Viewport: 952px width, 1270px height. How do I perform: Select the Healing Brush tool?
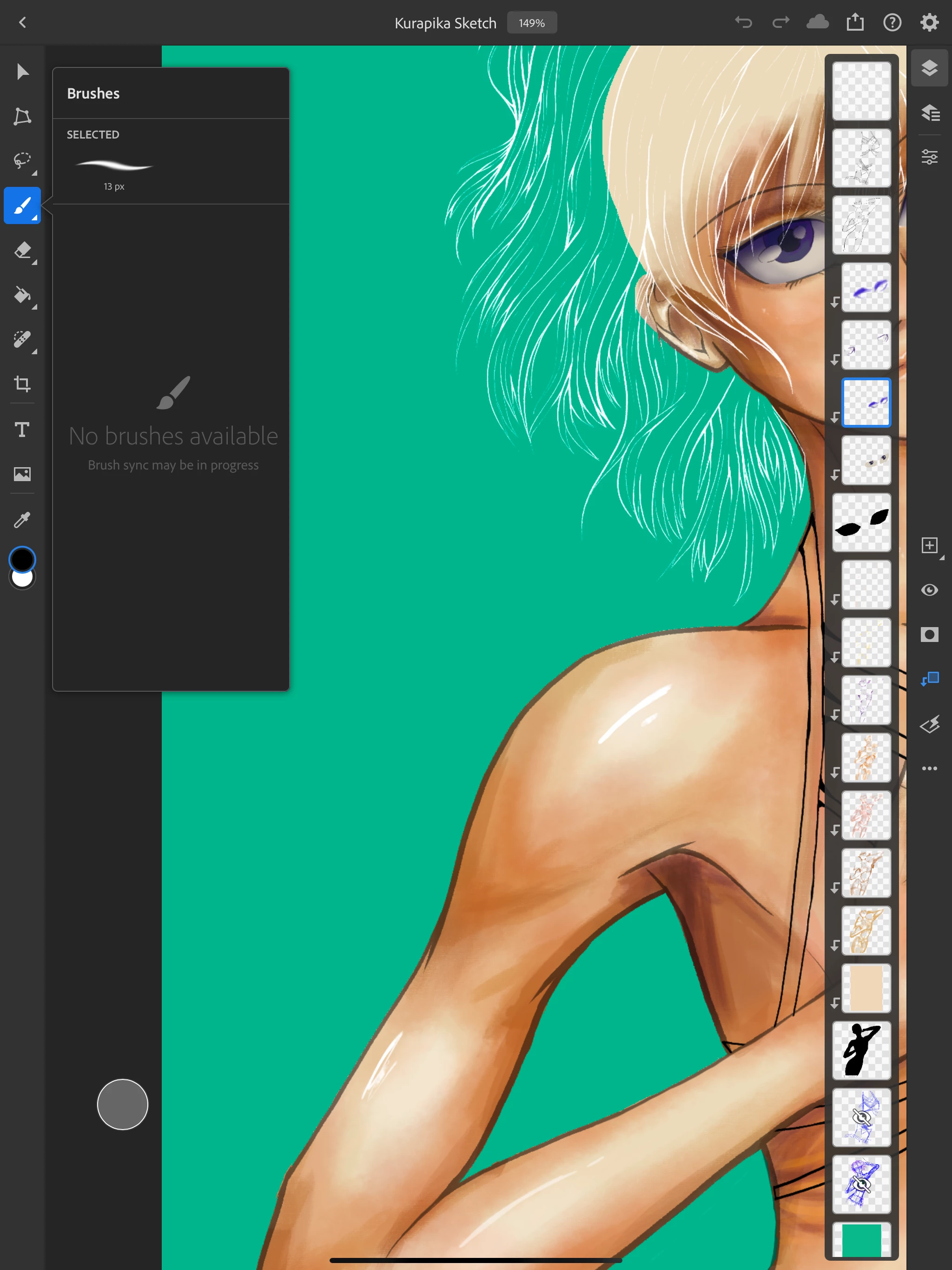pyautogui.click(x=22, y=339)
